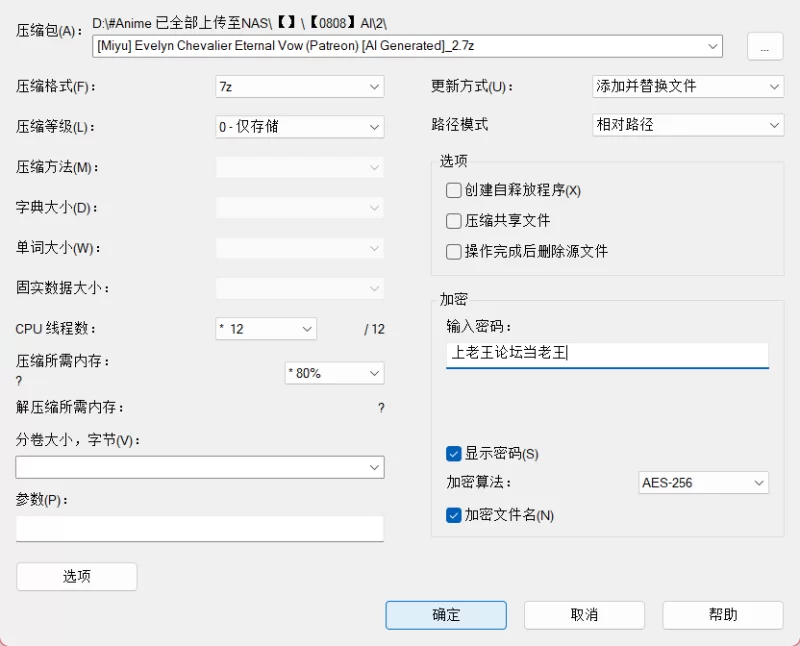Viewport: 800px width, 646px height.
Task: Open the 压缩等级 "0 - 仅存储" dropdown
Action: click(299, 127)
